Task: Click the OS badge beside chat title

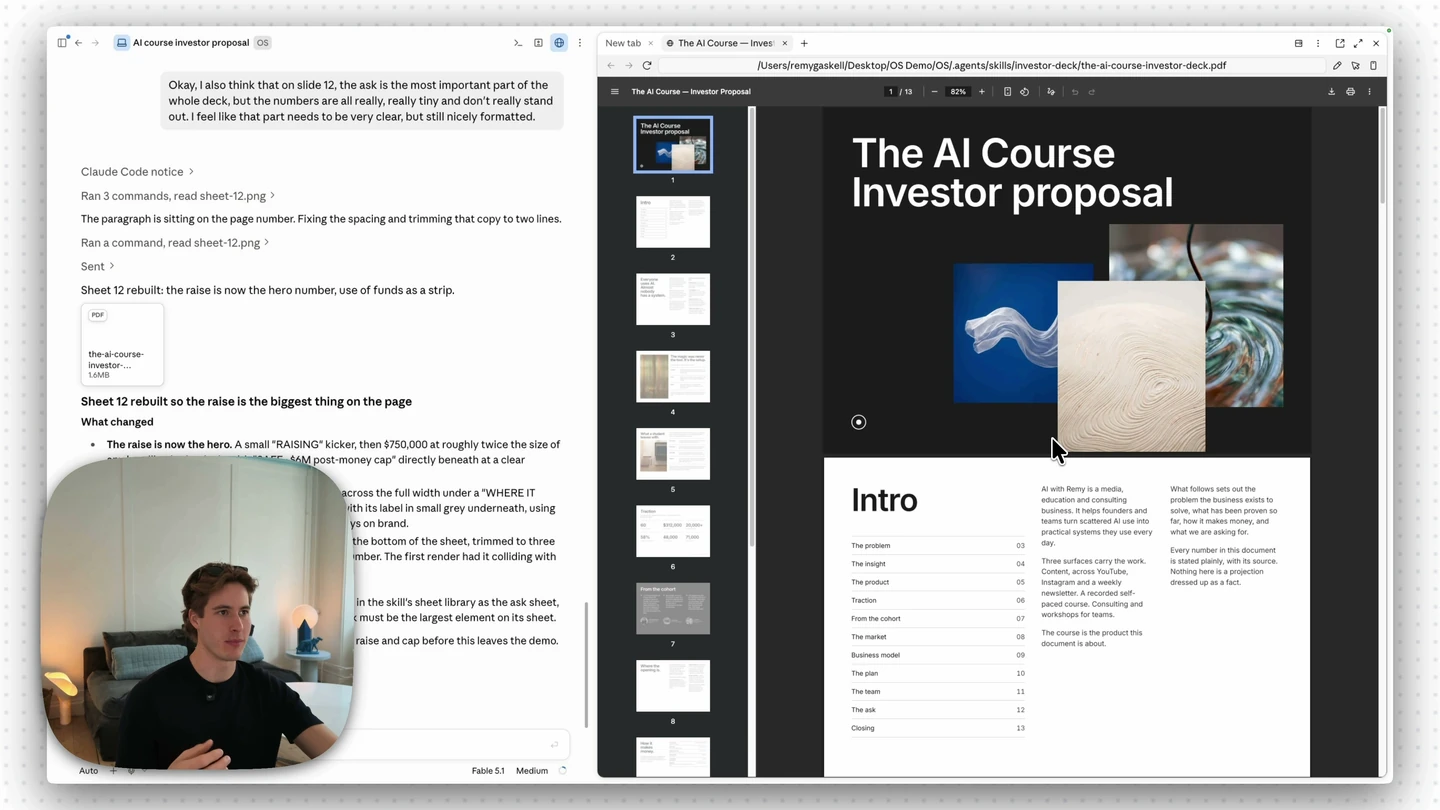Action: (262, 43)
